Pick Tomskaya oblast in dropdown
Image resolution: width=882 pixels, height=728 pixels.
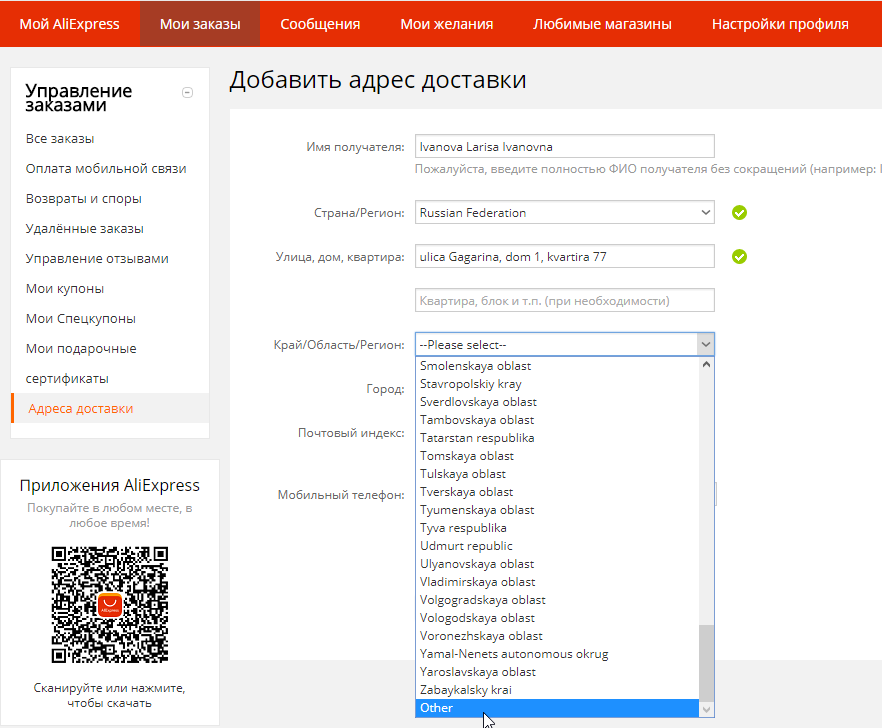tap(557, 456)
